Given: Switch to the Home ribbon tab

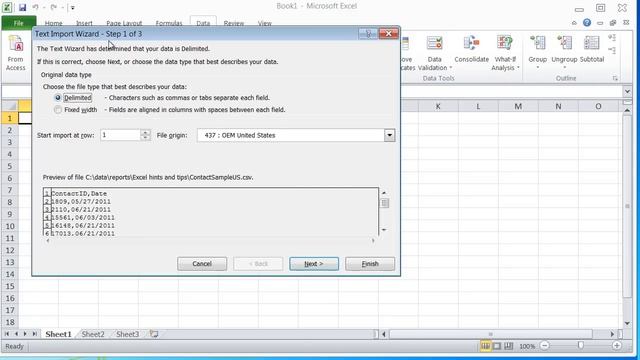Looking at the screenshot, I should click(x=53, y=23).
